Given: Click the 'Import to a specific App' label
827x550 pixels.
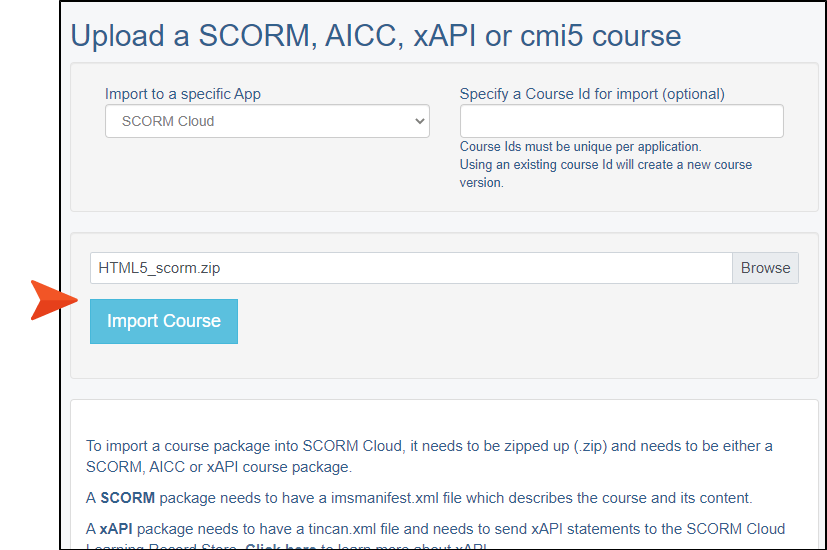Looking at the screenshot, I should click(182, 94).
